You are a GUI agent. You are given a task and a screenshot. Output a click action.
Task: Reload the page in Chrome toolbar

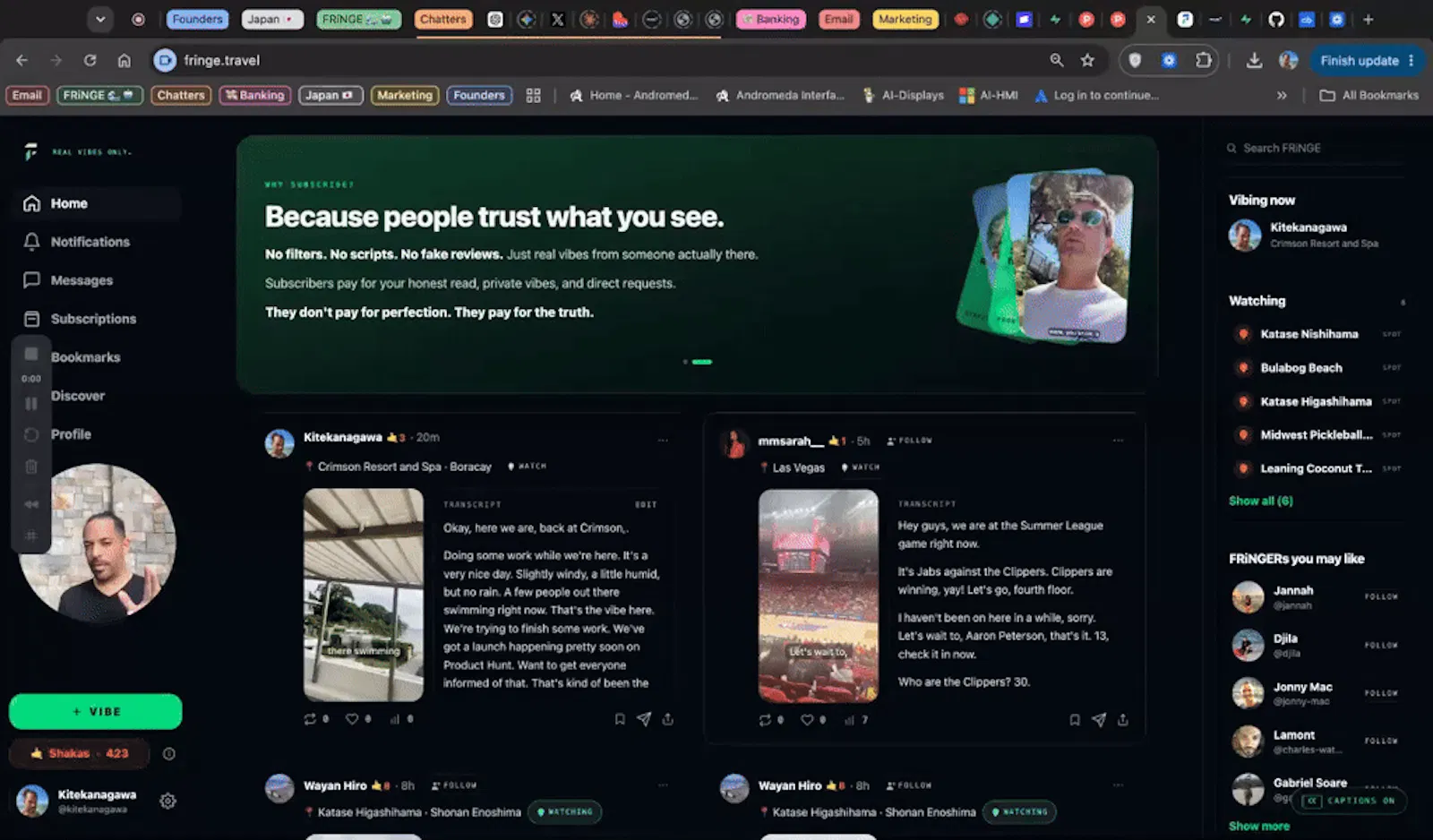tap(90, 60)
